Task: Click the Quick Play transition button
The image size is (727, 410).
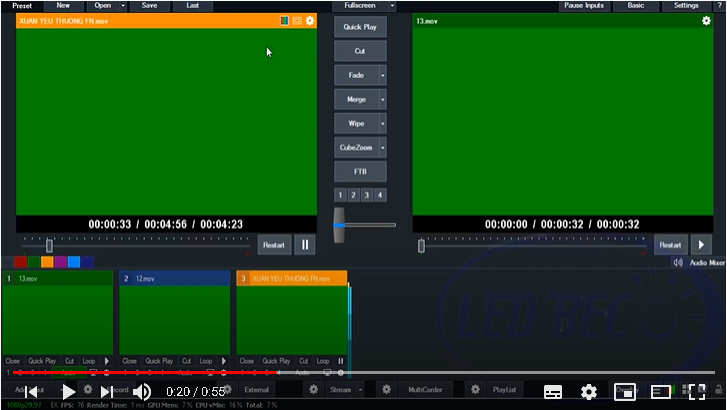Action: [x=360, y=27]
